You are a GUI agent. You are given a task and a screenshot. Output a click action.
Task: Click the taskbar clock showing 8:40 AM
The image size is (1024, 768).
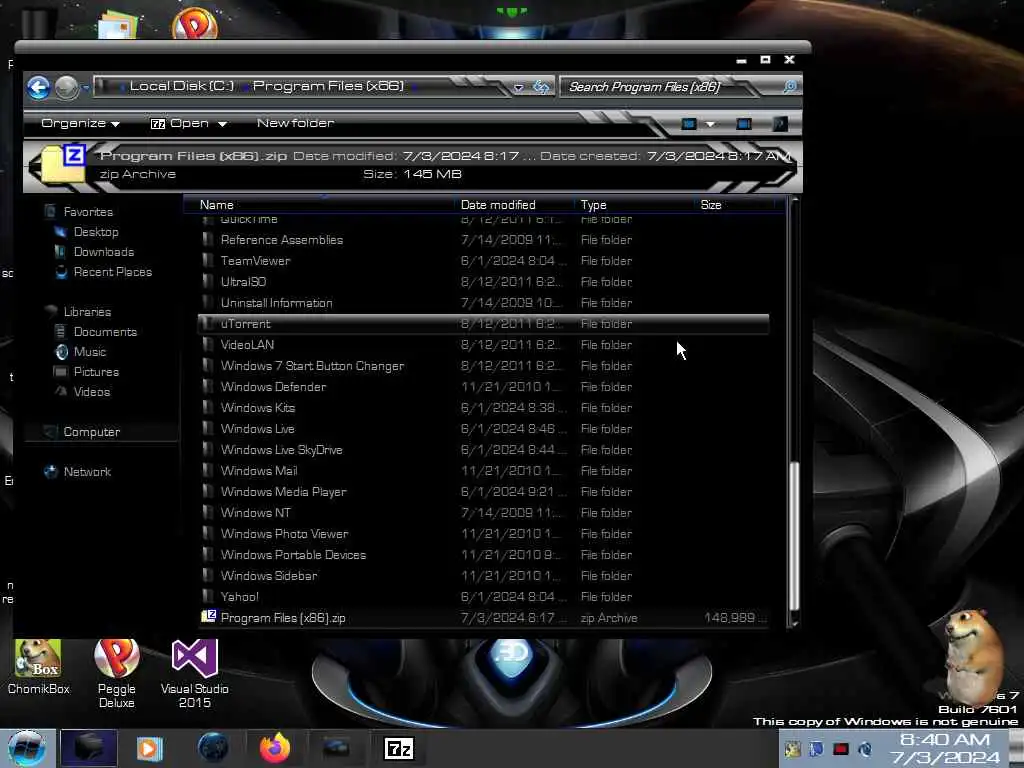(x=945, y=748)
